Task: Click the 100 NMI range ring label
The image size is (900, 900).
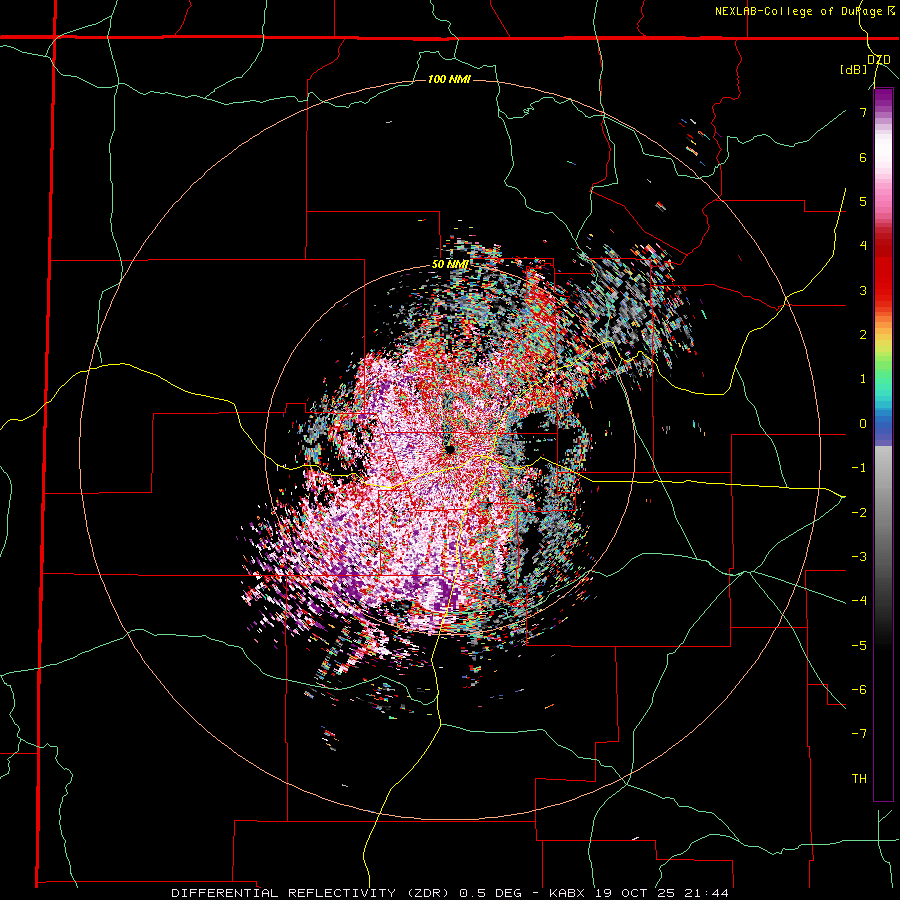Action: click(449, 79)
